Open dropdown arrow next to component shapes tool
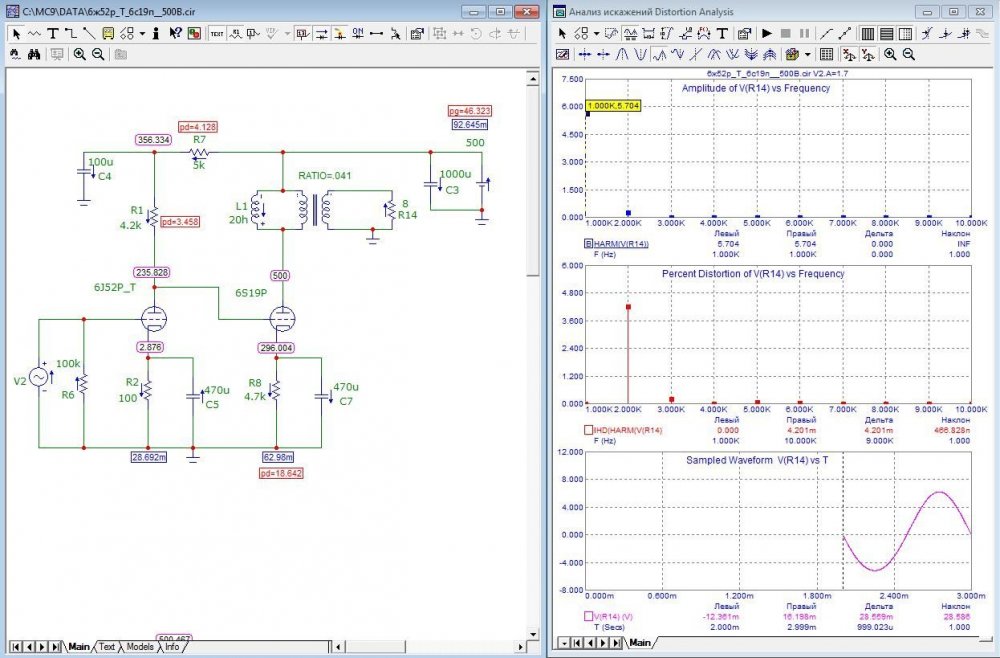1000x658 pixels. click(x=142, y=33)
